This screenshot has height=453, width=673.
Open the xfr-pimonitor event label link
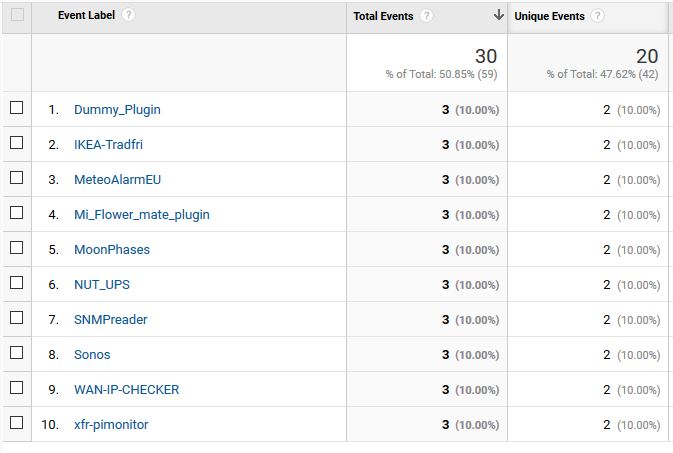click(111, 425)
